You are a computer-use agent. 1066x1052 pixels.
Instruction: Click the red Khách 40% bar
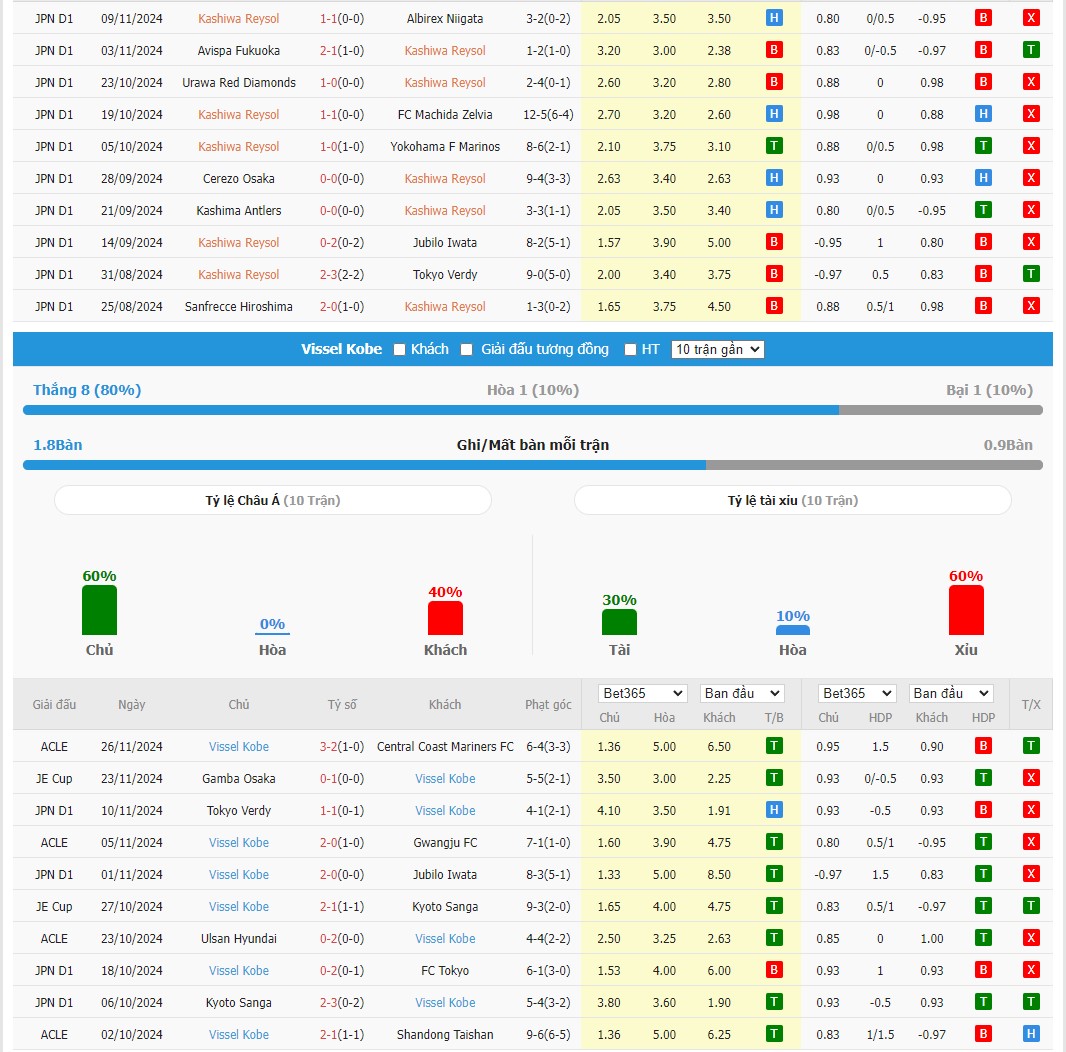pos(445,618)
